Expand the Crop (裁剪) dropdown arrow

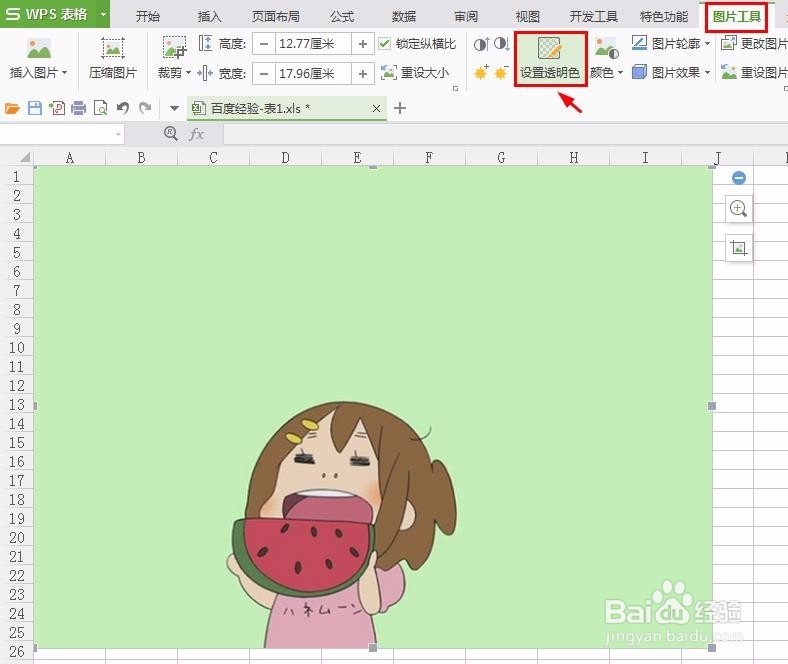[x=188, y=73]
